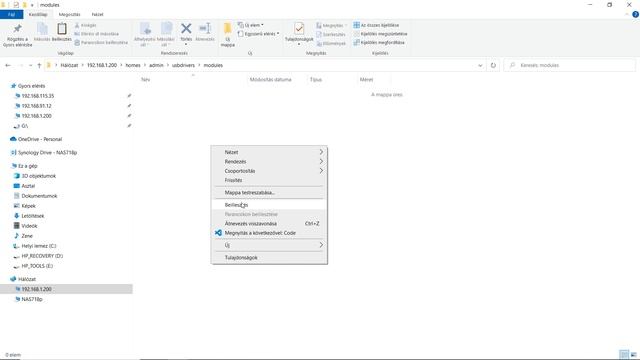This screenshot has height=360, width=640.
Task: Click homes in the address breadcrumb
Action: coord(133,65)
